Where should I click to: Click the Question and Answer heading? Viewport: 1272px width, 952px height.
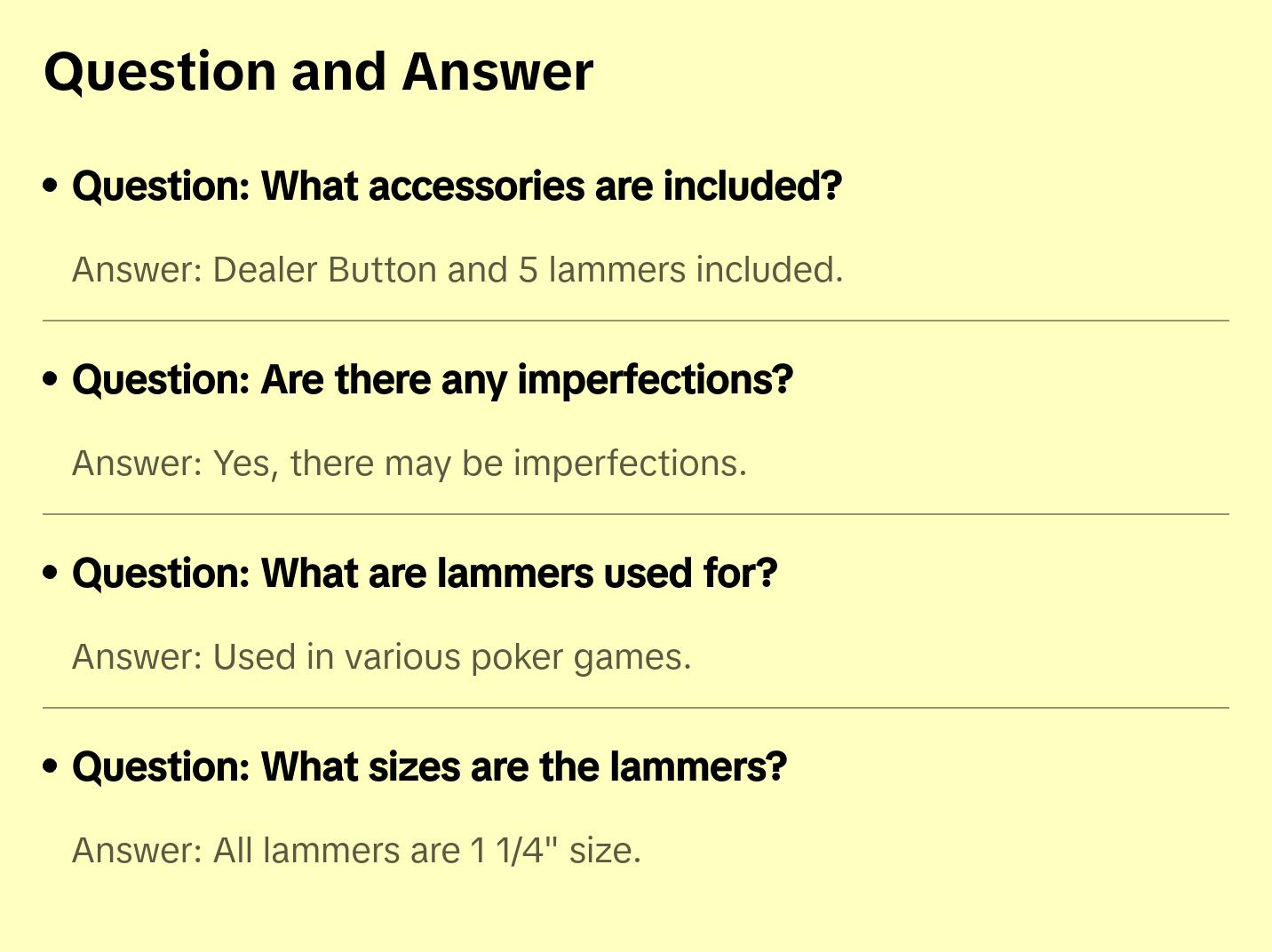tap(319, 72)
